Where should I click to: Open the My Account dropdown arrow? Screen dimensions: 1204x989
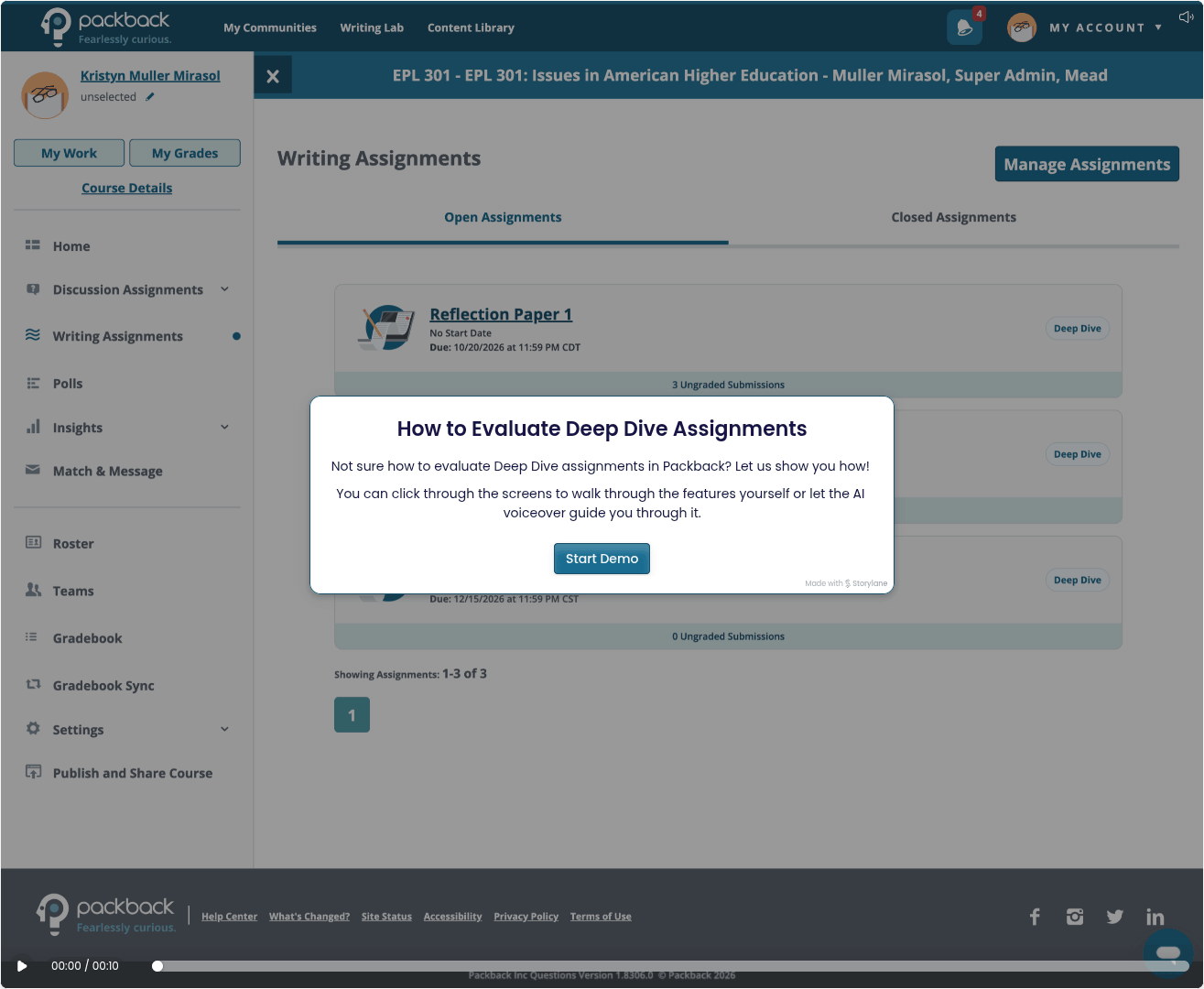point(1158,27)
